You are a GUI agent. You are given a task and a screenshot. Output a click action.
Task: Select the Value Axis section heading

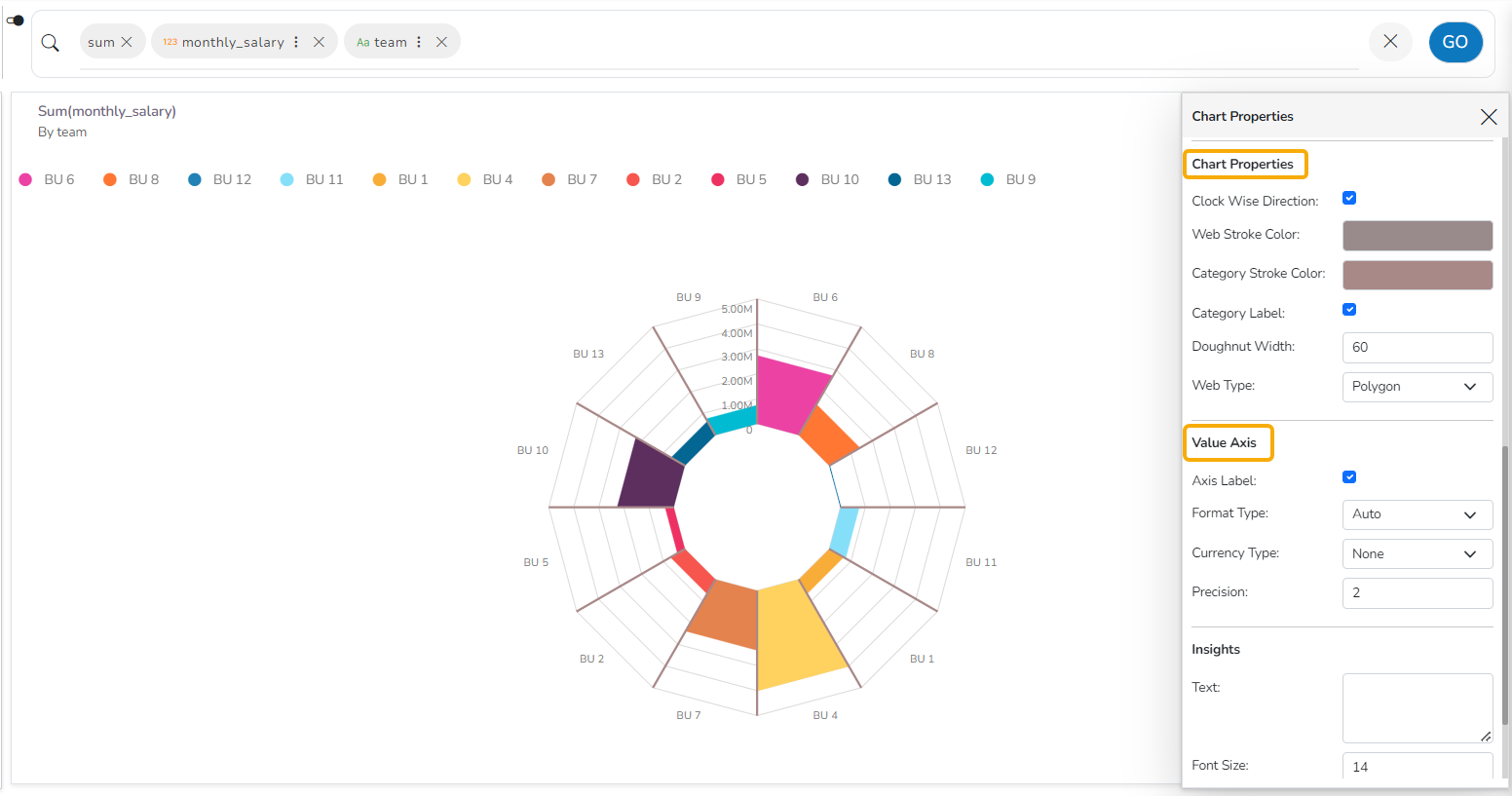click(1226, 443)
